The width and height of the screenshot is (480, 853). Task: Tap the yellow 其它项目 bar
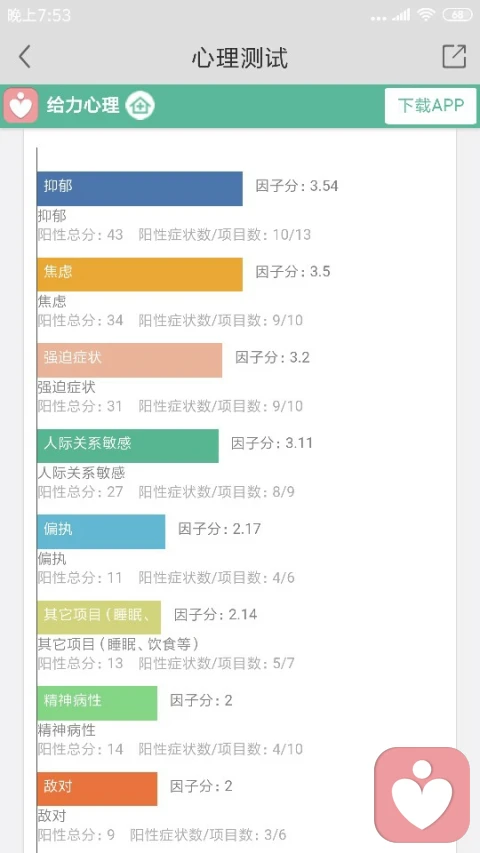coord(99,617)
